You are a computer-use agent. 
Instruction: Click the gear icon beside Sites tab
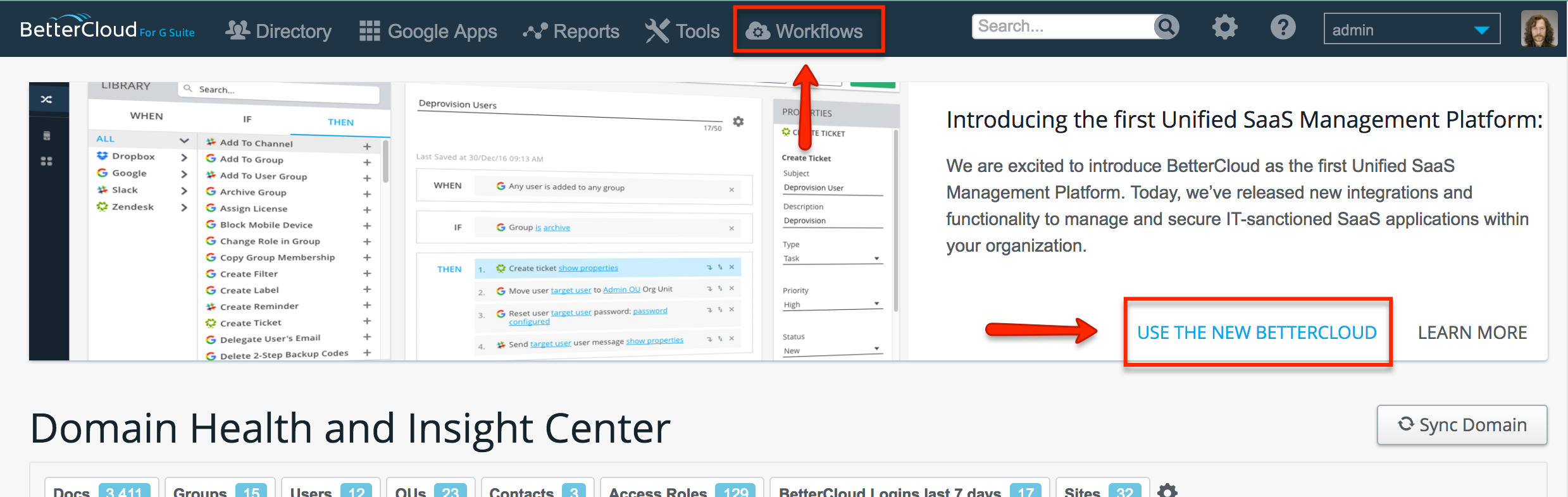click(1167, 490)
